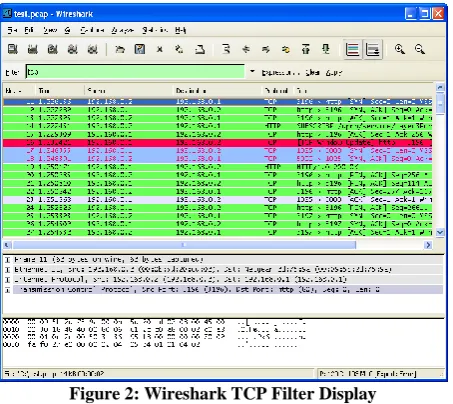Sort by the Protocol column header
This screenshot has height=404, width=453.
coord(277,90)
